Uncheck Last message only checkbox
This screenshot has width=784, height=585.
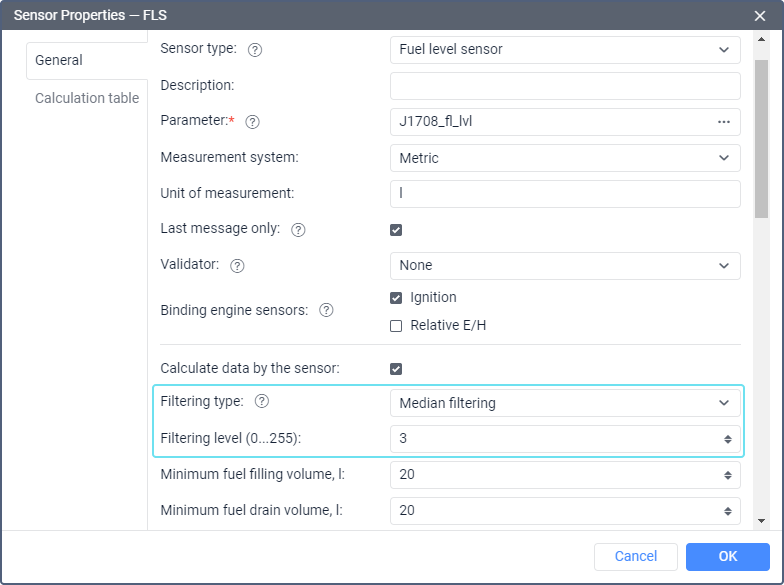tap(396, 230)
